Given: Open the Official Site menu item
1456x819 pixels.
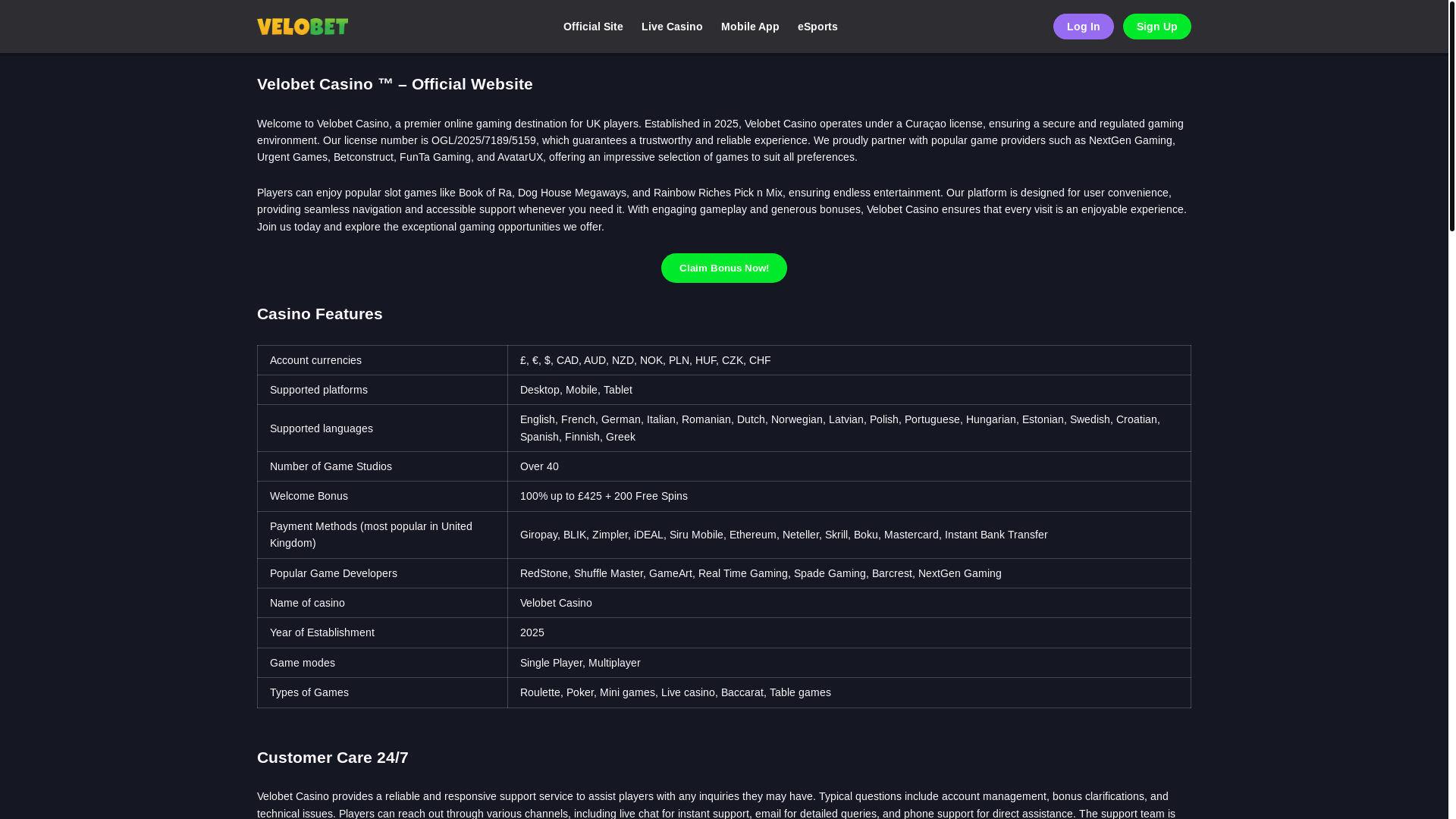Looking at the screenshot, I should click(x=593, y=27).
